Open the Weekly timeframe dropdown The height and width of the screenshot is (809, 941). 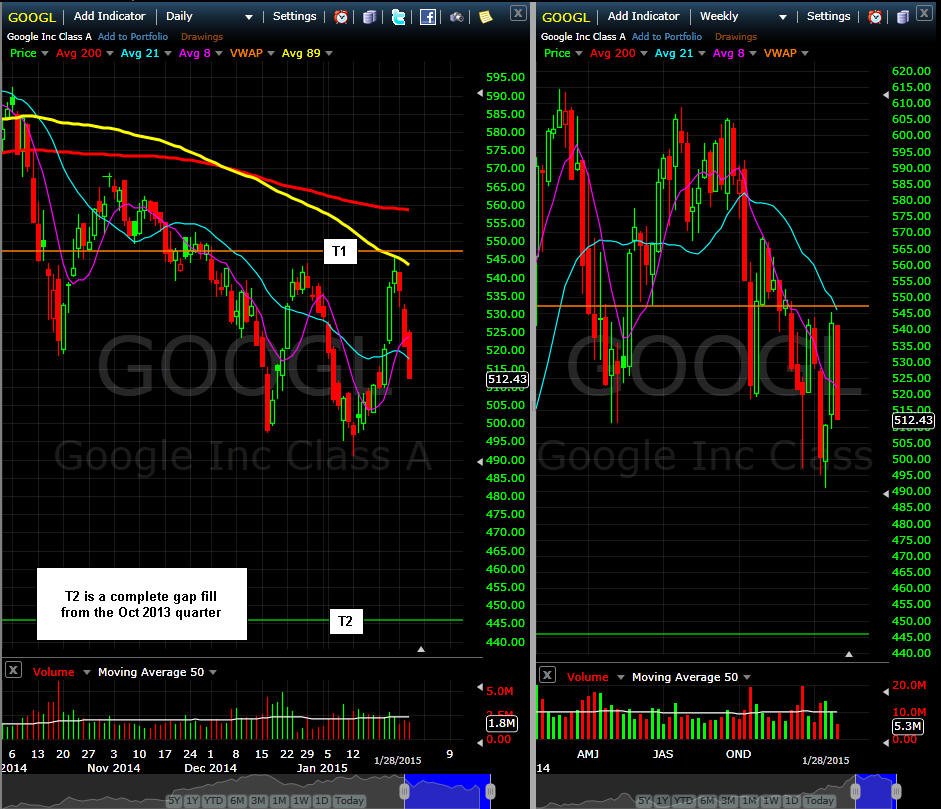point(783,17)
